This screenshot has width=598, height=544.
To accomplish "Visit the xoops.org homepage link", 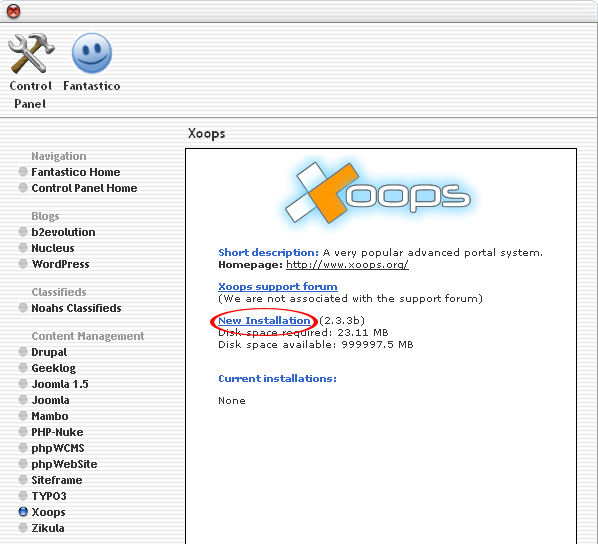I will [347, 264].
